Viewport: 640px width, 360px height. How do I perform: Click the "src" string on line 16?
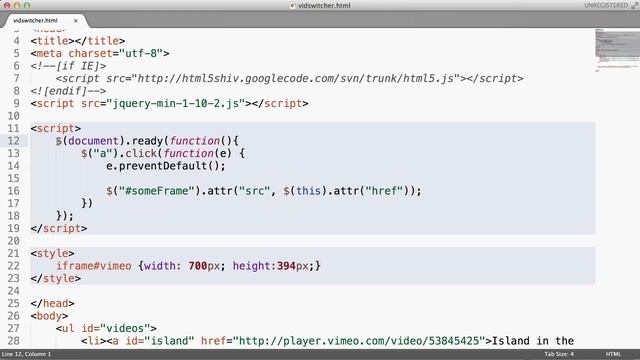pyautogui.click(x=255, y=191)
